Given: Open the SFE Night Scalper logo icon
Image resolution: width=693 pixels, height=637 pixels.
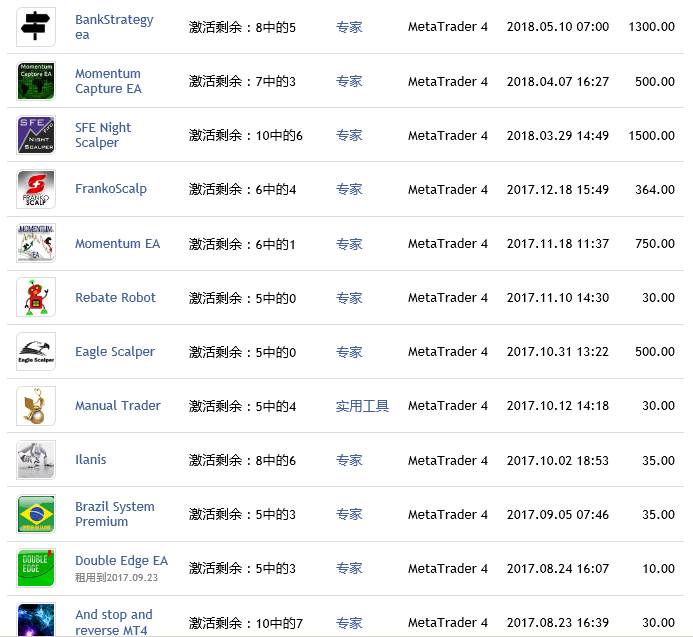Looking at the screenshot, I should [x=36, y=135].
